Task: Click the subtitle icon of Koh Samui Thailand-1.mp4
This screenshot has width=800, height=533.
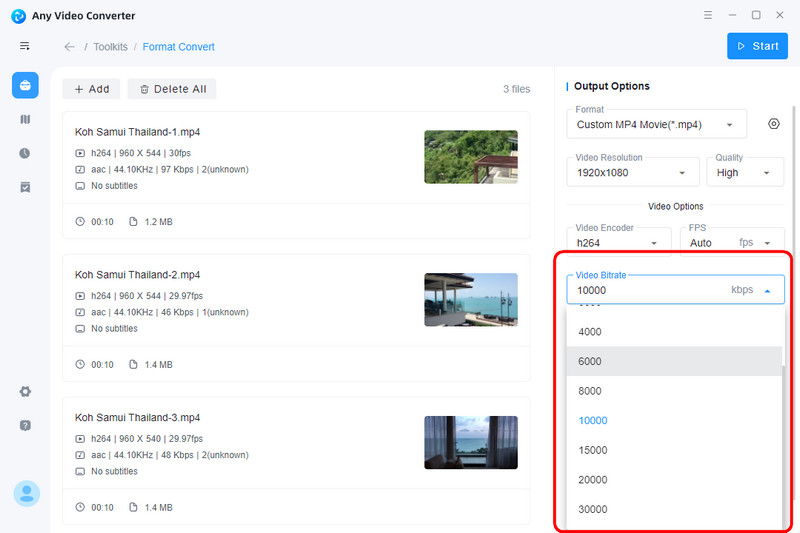Action: [x=80, y=186]
